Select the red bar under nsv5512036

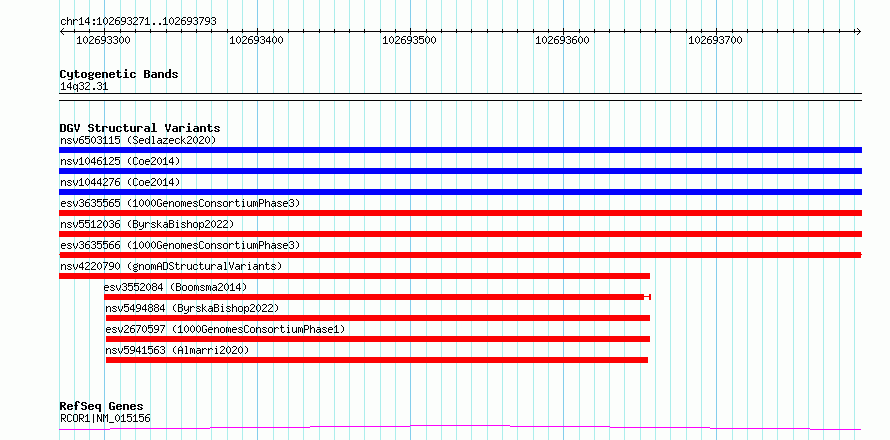(x=460, y=234)
